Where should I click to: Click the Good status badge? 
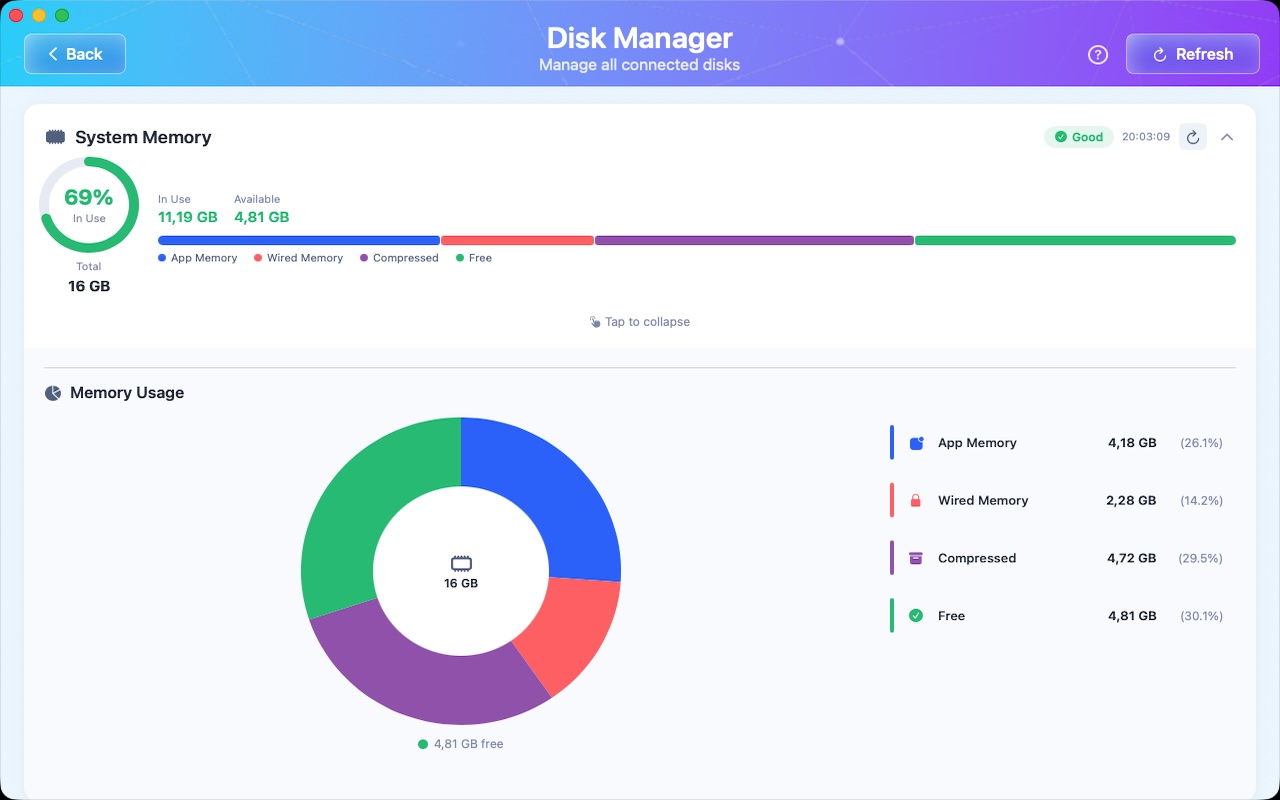coord(1079,137)
